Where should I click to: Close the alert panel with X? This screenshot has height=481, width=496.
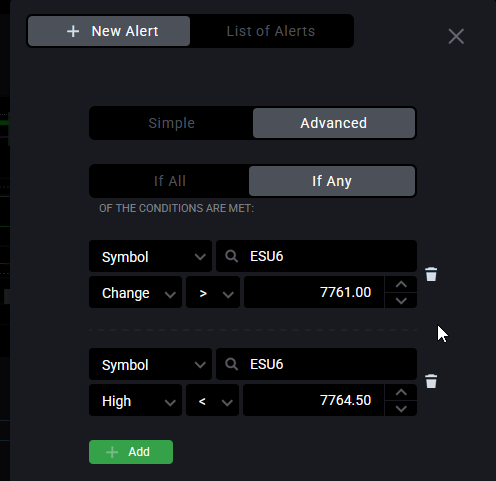456,36
